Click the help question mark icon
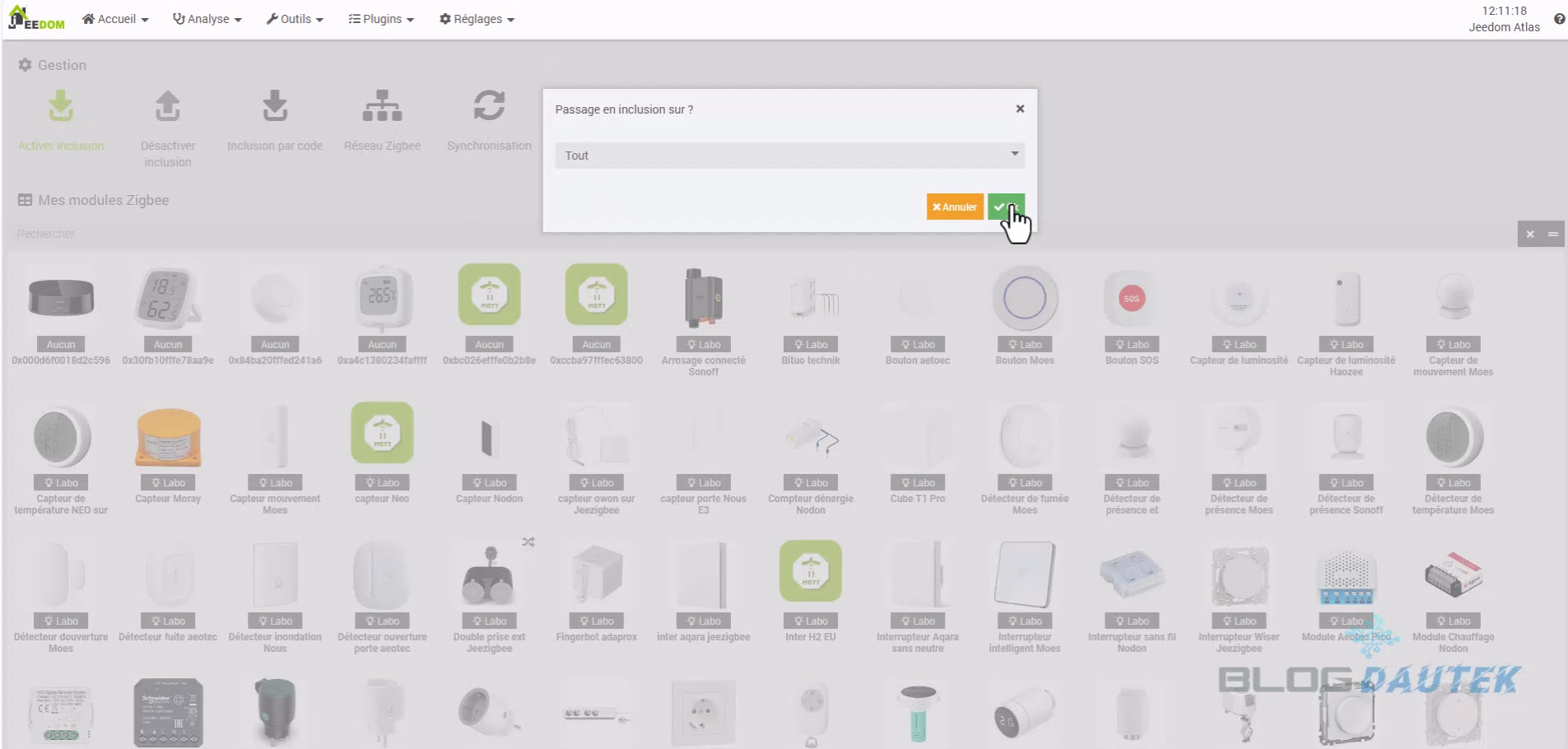Viewport: 1568px width, 749px height. click(1559, 19)
